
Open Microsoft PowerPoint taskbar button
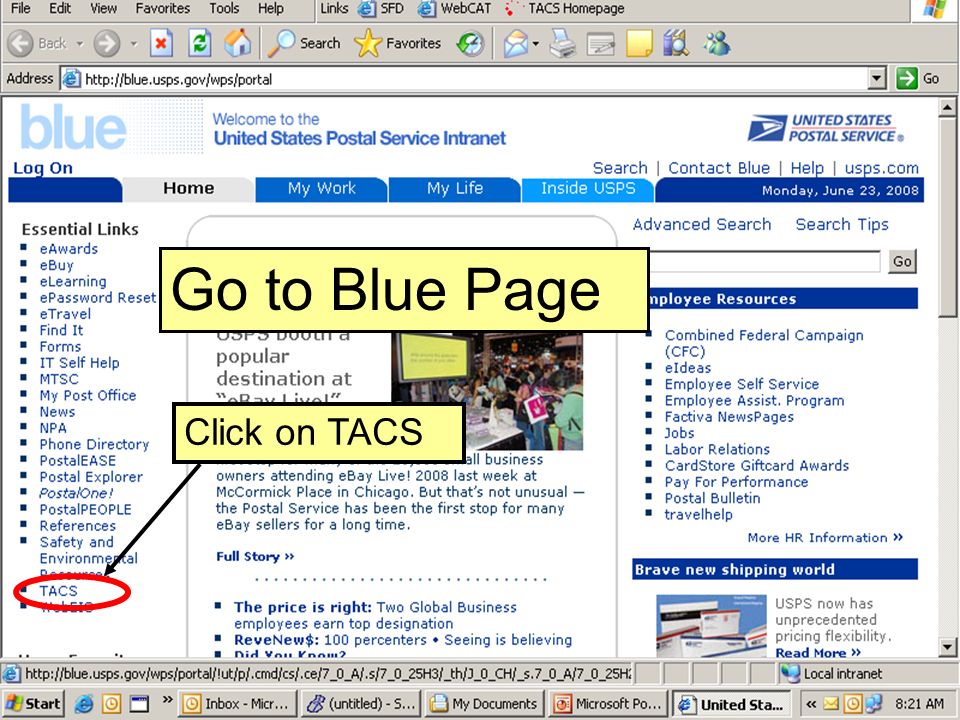click(607, 704)
